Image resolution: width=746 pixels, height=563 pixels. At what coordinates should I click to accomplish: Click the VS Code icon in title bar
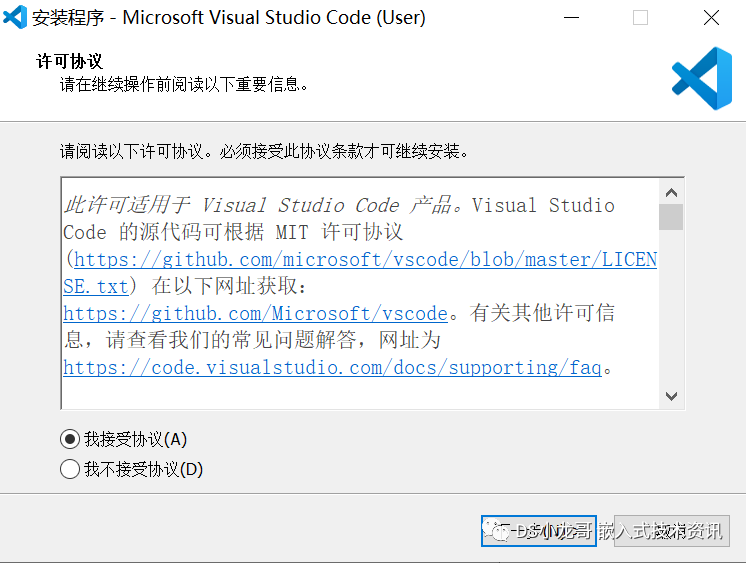(15, 18)
